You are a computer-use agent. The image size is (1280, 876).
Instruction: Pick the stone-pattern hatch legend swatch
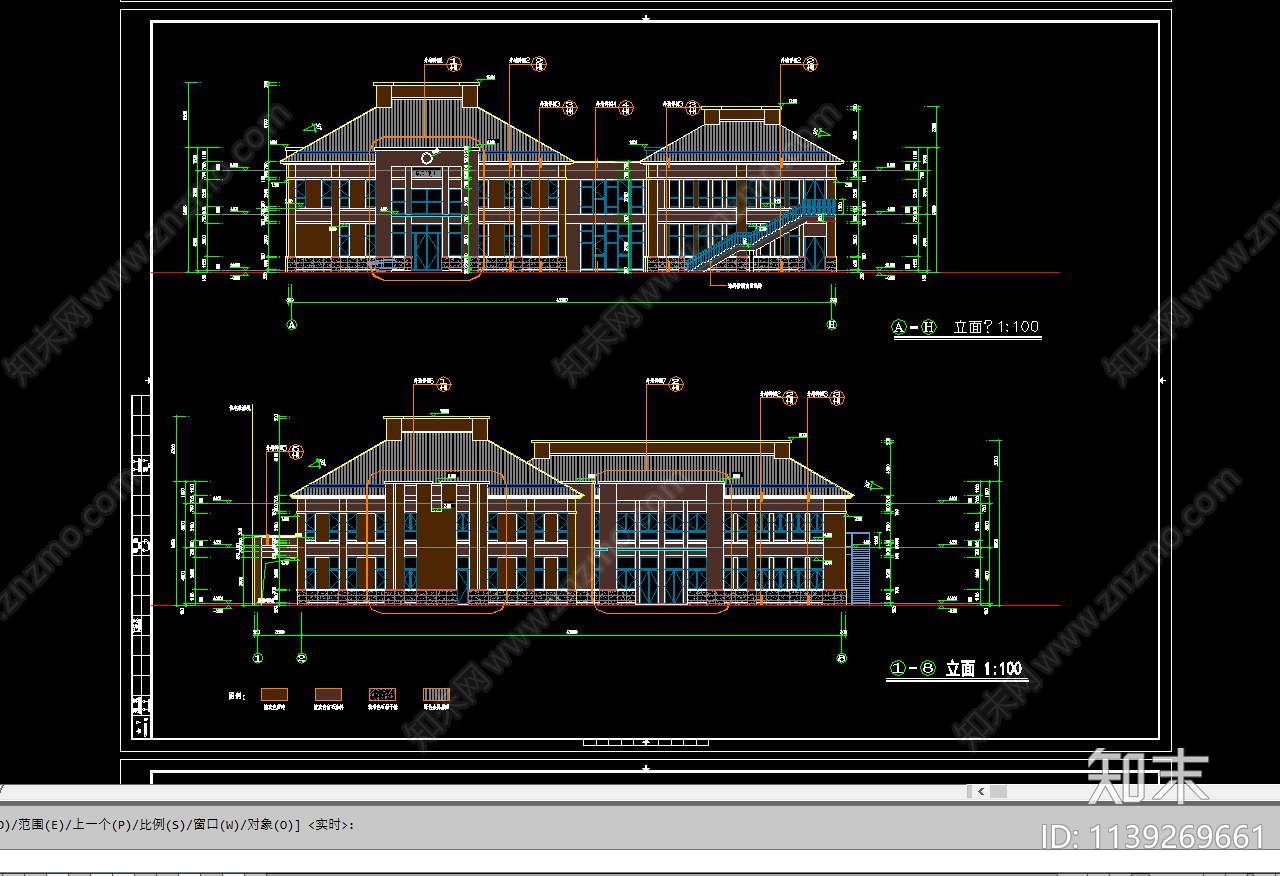(x=383, y=694)
